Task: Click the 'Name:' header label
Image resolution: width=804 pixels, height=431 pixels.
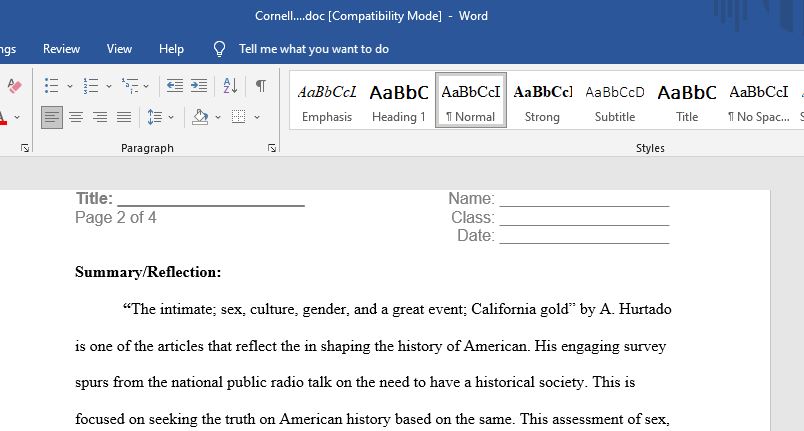Action: [x=471, y=198]
